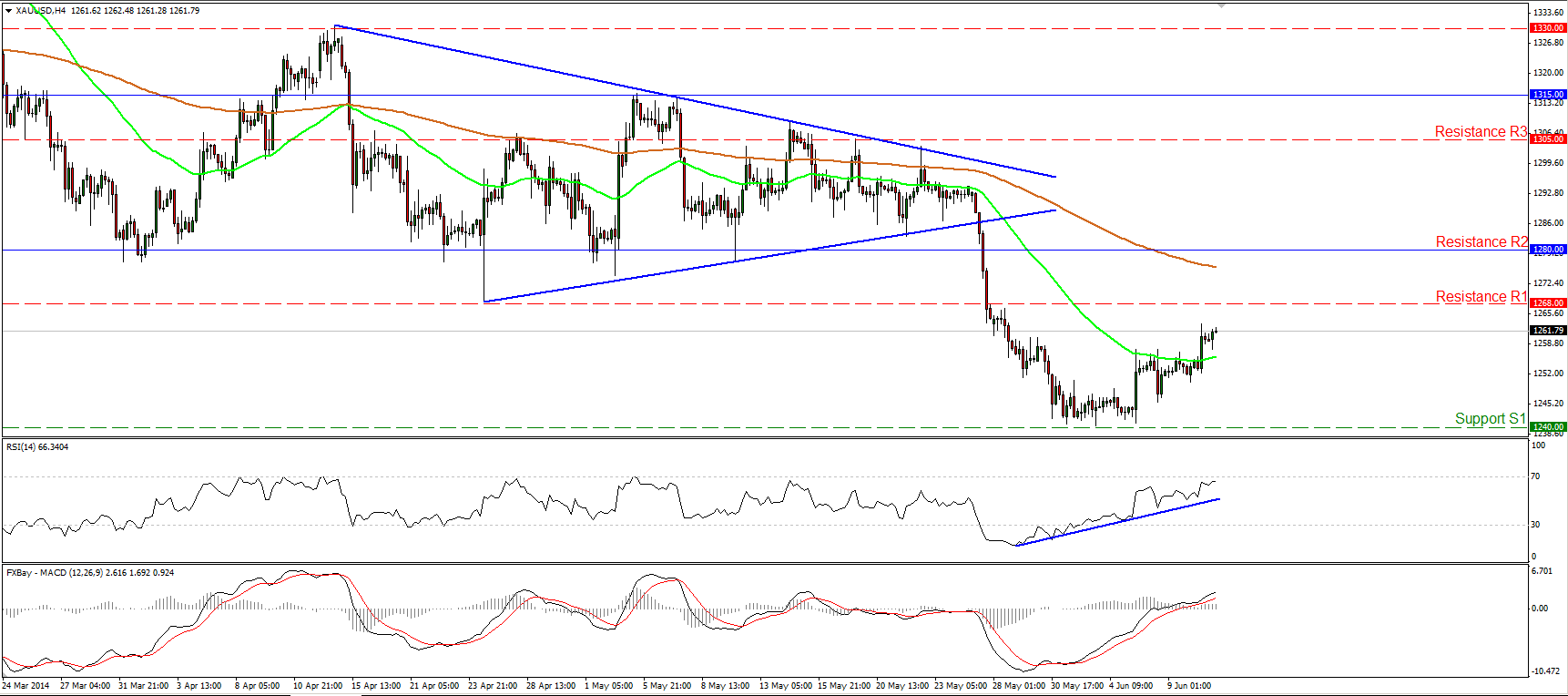This screenshot has width=1568, height=696.
Task: Click the 10 Apr 21:00 time label
Action: [x=318, y=686]
